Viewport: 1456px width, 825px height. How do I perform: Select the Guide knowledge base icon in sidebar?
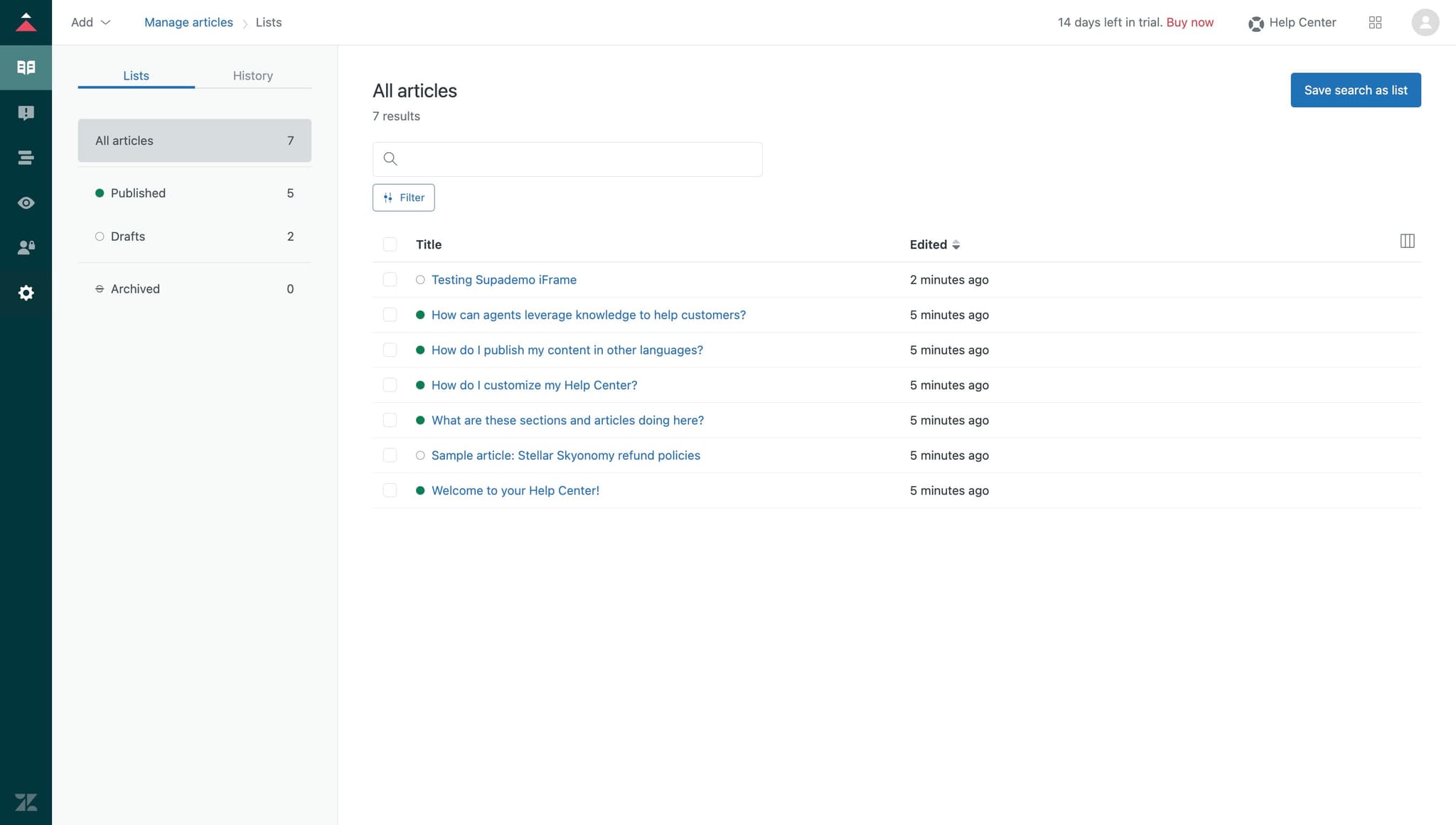click(x=26, y=68)
